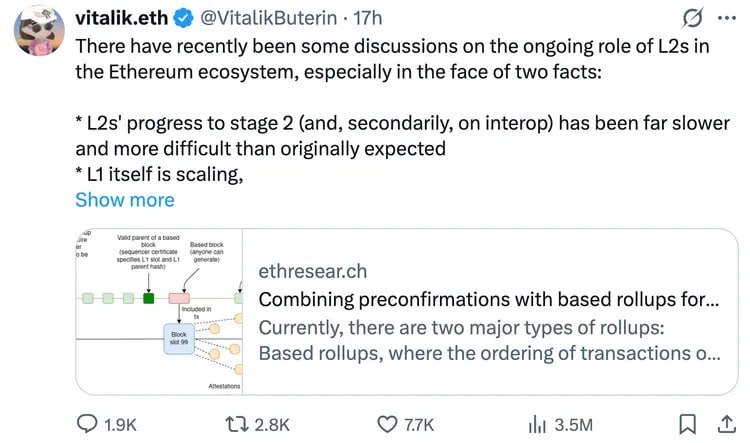This screenshot has height=443, width=750.
Task: Like the tweet with heart icon
Action: 386,424
